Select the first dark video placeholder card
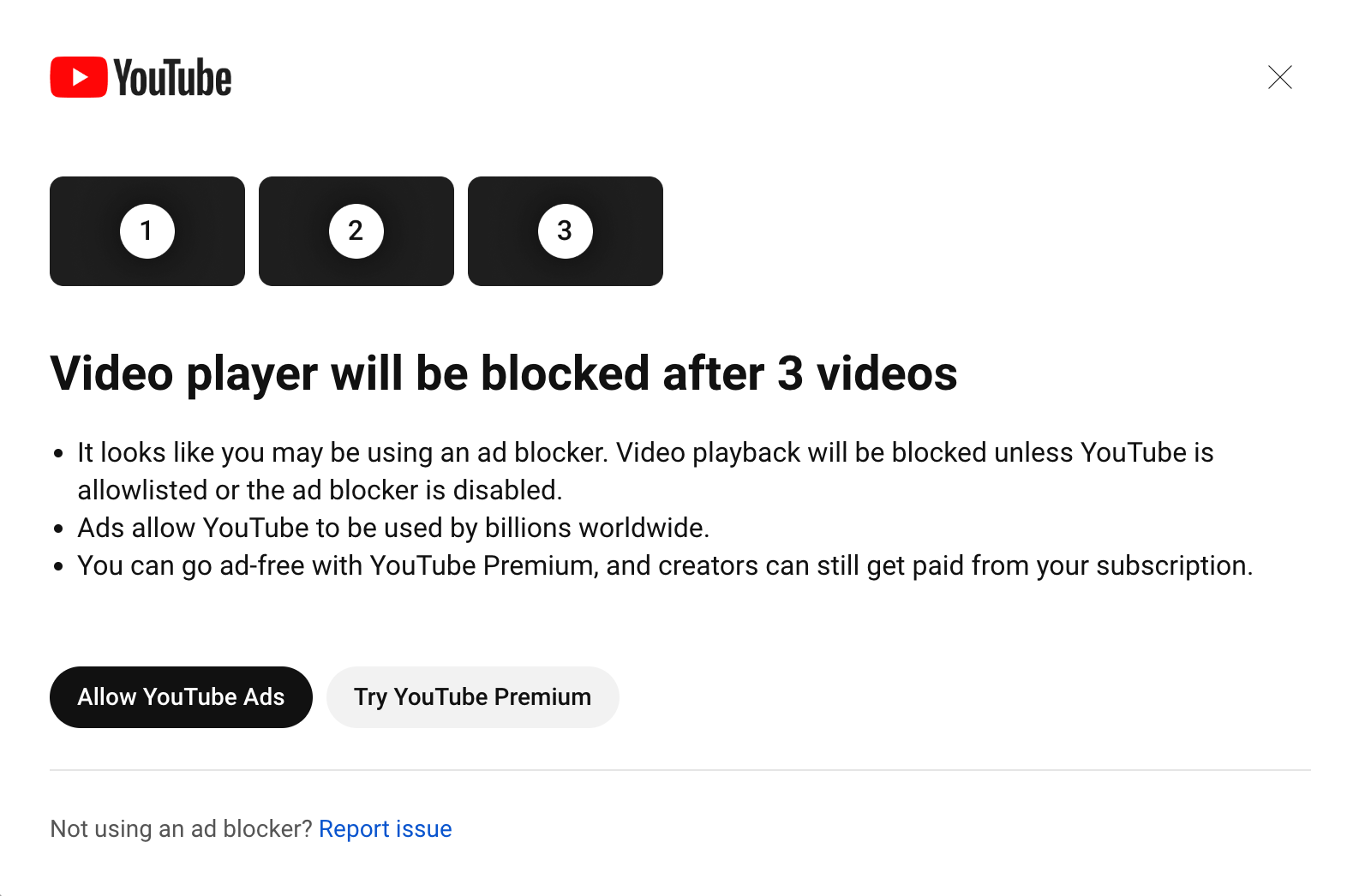 click(x=147, y=231)
